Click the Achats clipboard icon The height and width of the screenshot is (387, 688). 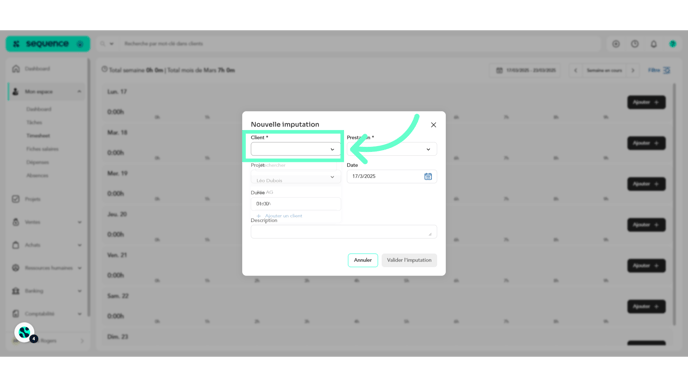point(16,245)
